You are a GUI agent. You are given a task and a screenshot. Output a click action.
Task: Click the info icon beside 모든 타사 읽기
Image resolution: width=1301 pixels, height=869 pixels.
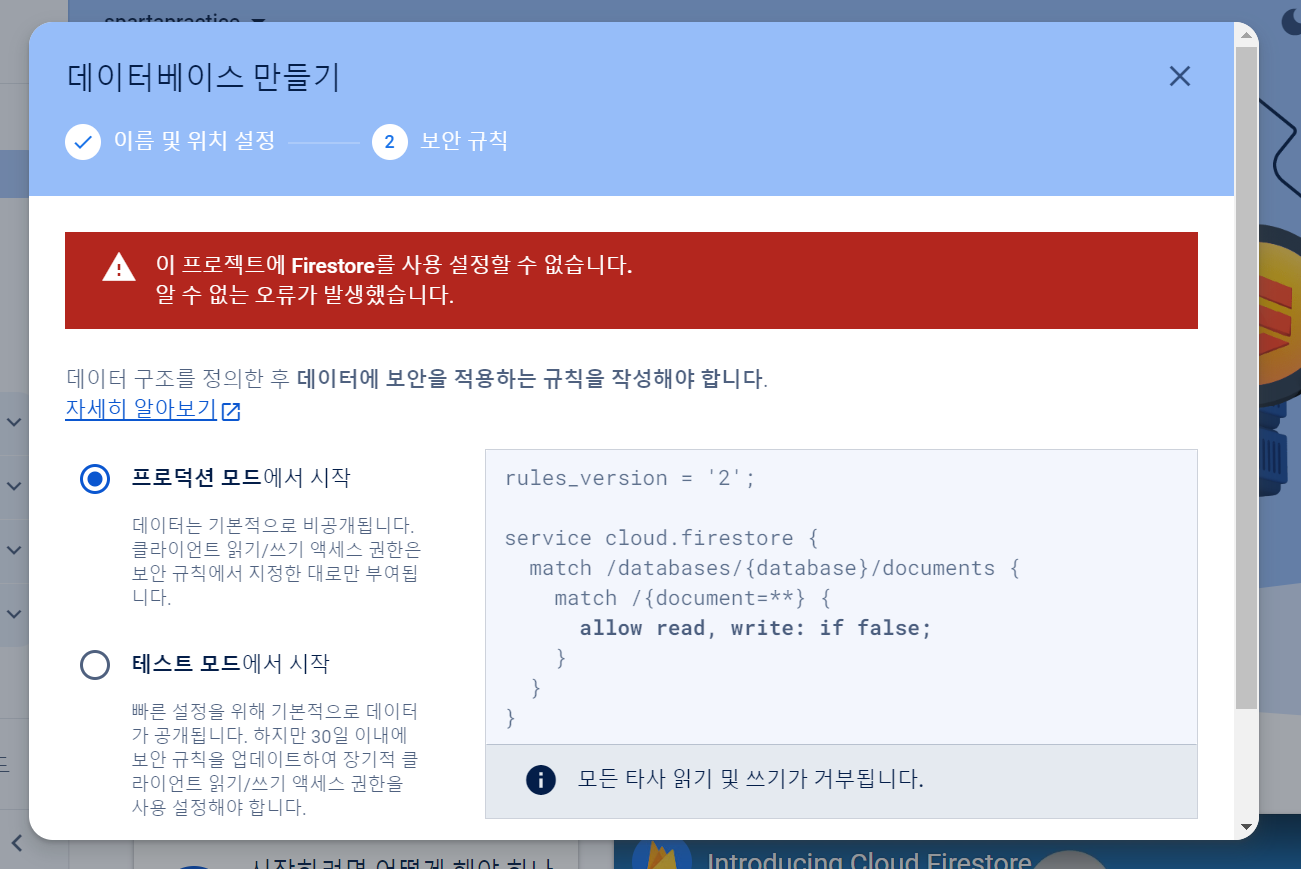pyautogui.click(x=541, y=780)
